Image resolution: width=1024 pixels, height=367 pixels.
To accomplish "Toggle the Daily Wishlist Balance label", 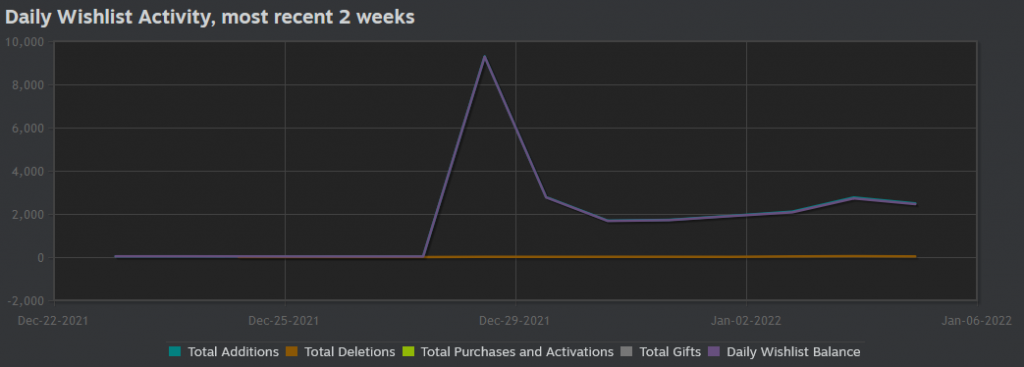I will click(793, 352).
